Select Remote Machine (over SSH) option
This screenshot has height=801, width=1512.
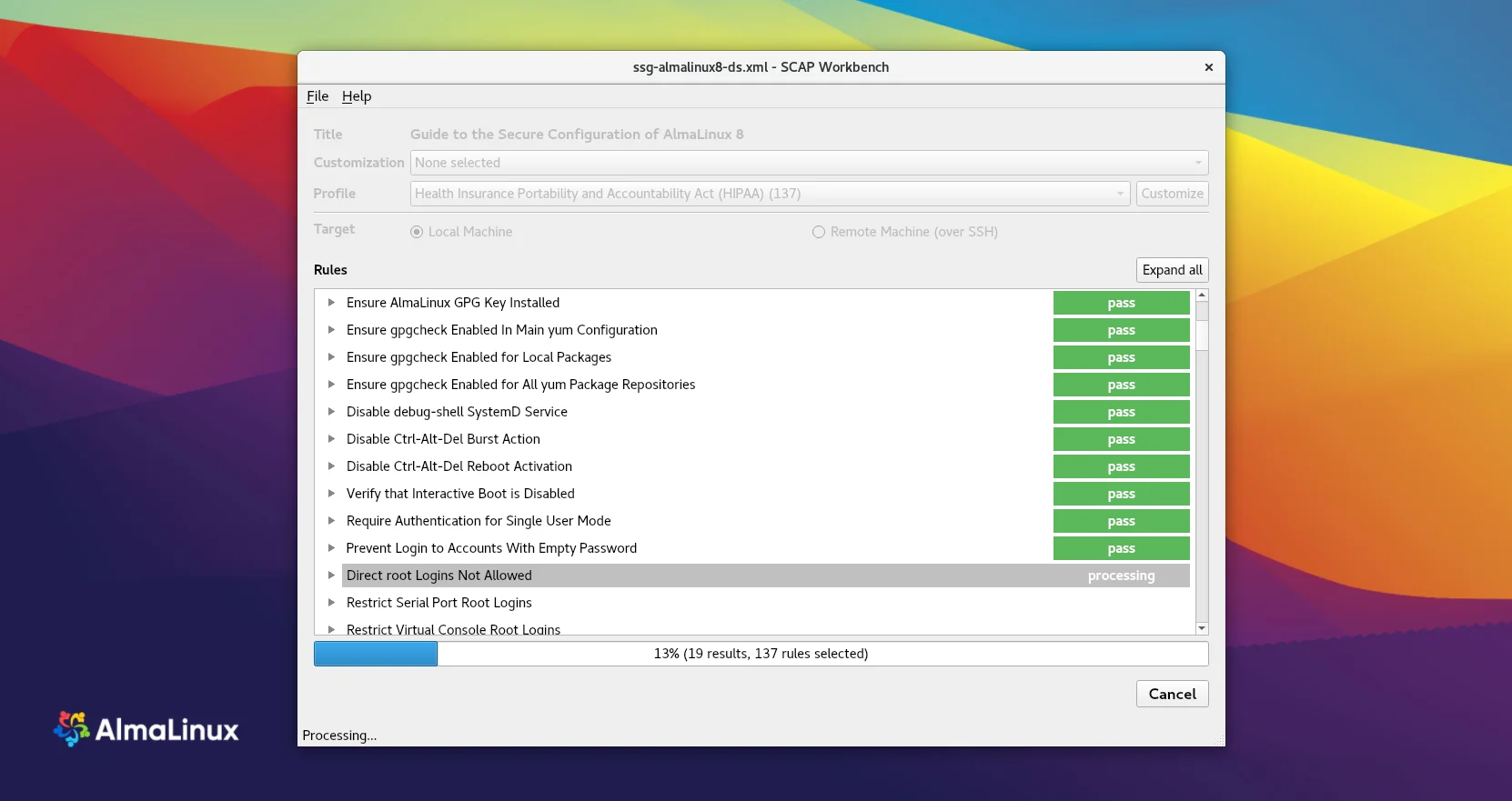(x=819, y=232)
